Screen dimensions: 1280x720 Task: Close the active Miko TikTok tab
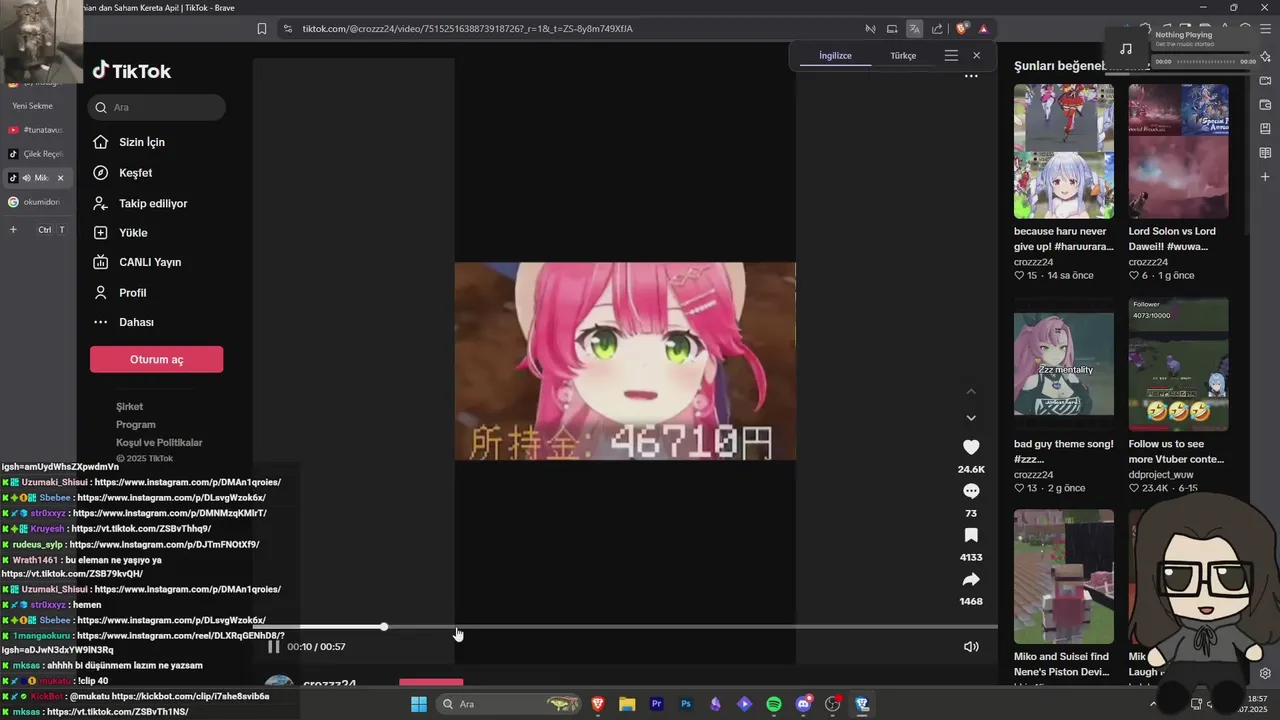60,178
